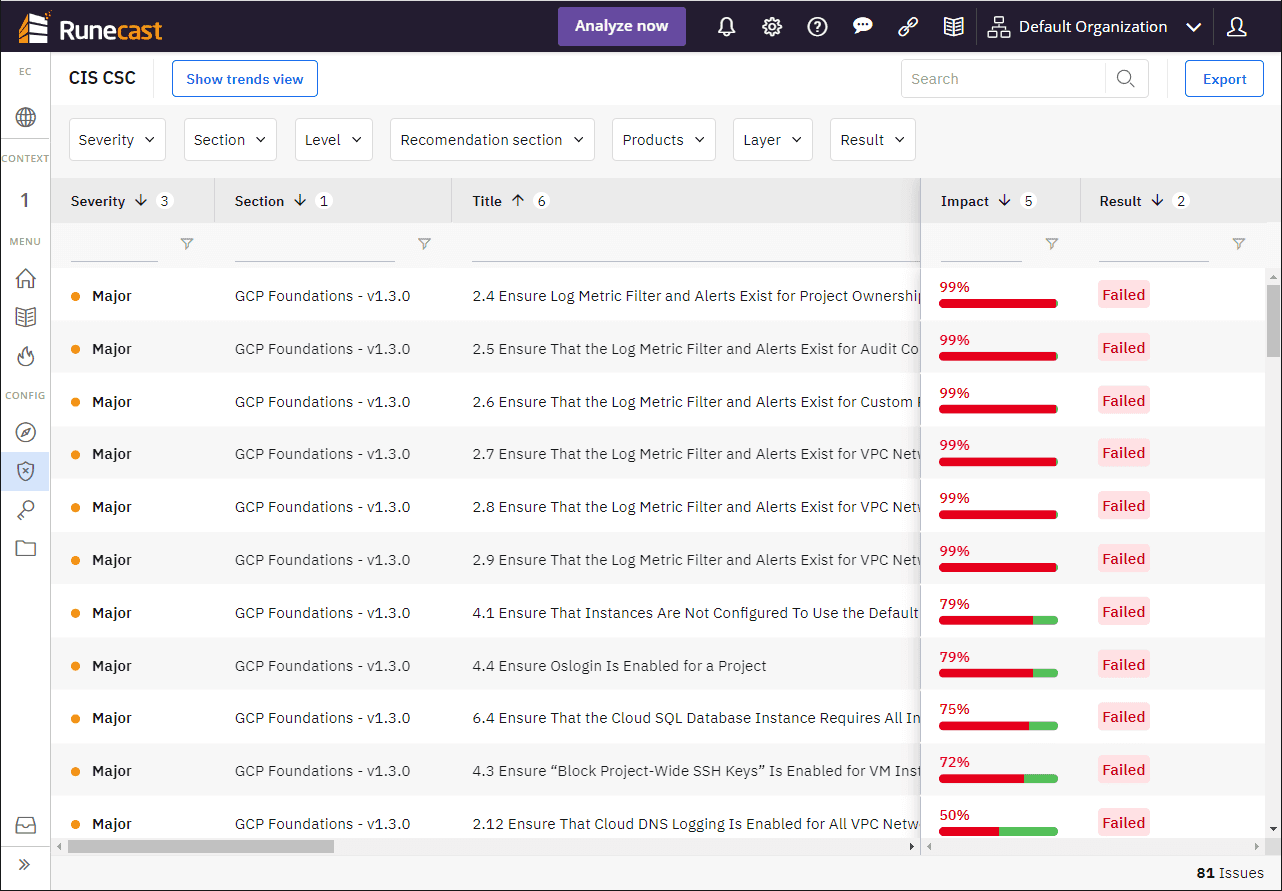This screenshot has width=1282, height=891.
Task: Click the 75% impact bar for row 6.4
Action: 998,725
